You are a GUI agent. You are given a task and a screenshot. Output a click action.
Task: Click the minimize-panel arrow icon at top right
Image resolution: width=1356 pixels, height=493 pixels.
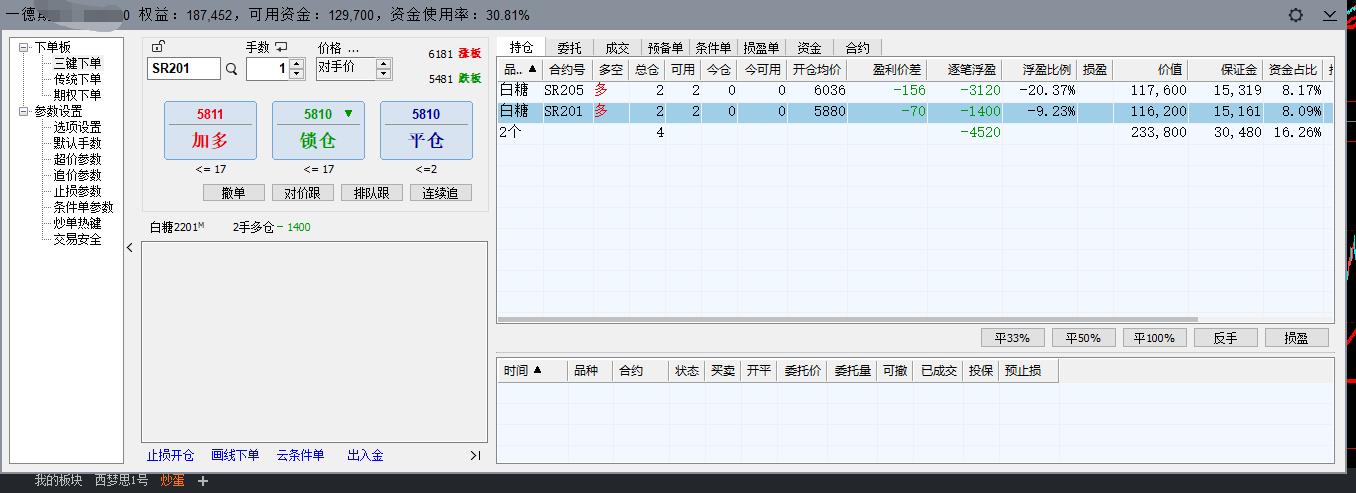tap(1330, 15)
